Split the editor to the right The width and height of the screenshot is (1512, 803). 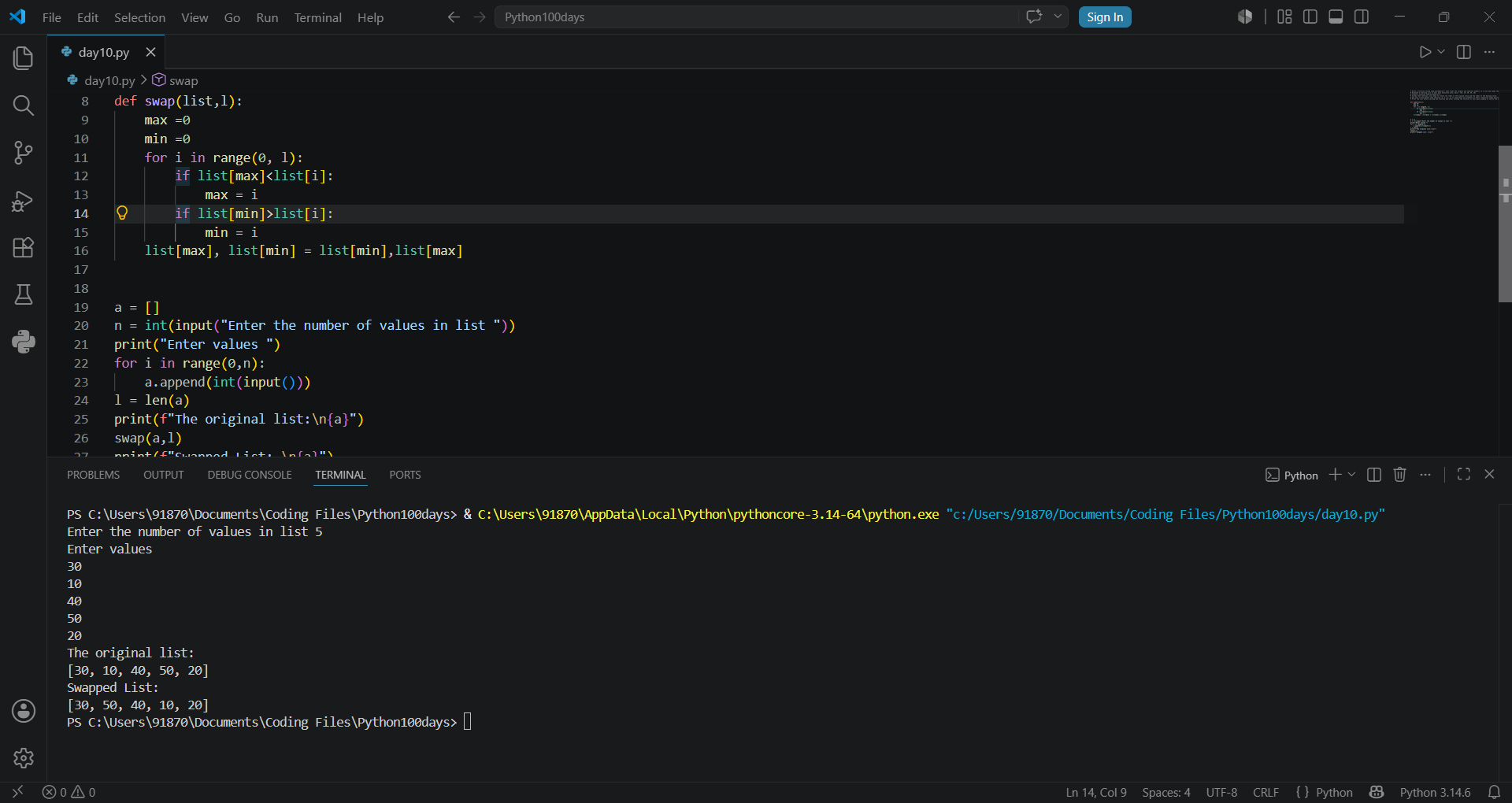click(1464, 52)
